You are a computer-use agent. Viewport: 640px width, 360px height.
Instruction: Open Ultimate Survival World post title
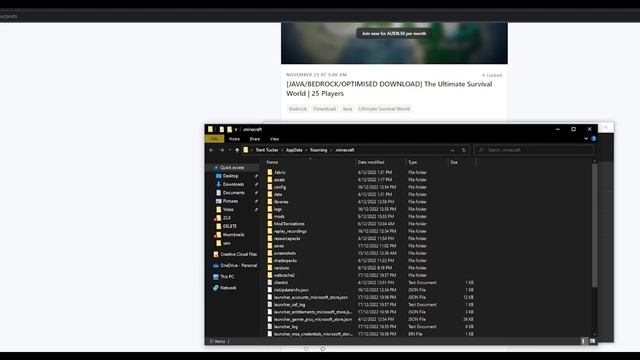(389, 89)
